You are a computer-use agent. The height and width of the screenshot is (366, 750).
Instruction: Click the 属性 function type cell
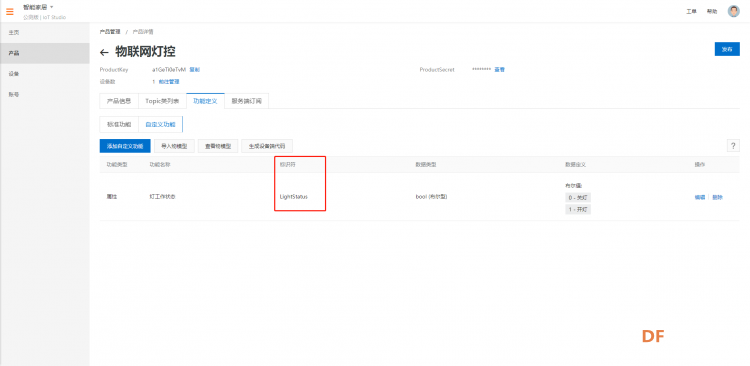tap(111, 197)
